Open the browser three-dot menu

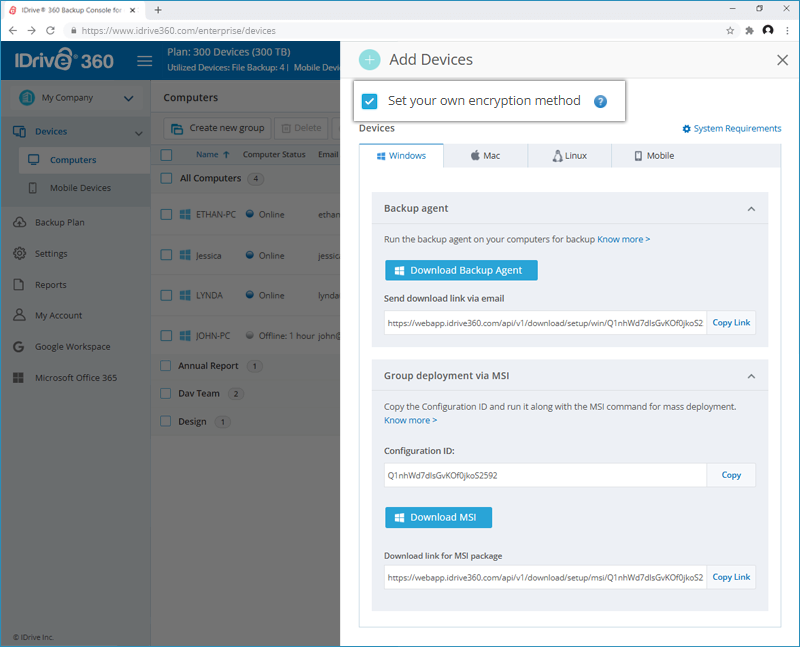787,31
